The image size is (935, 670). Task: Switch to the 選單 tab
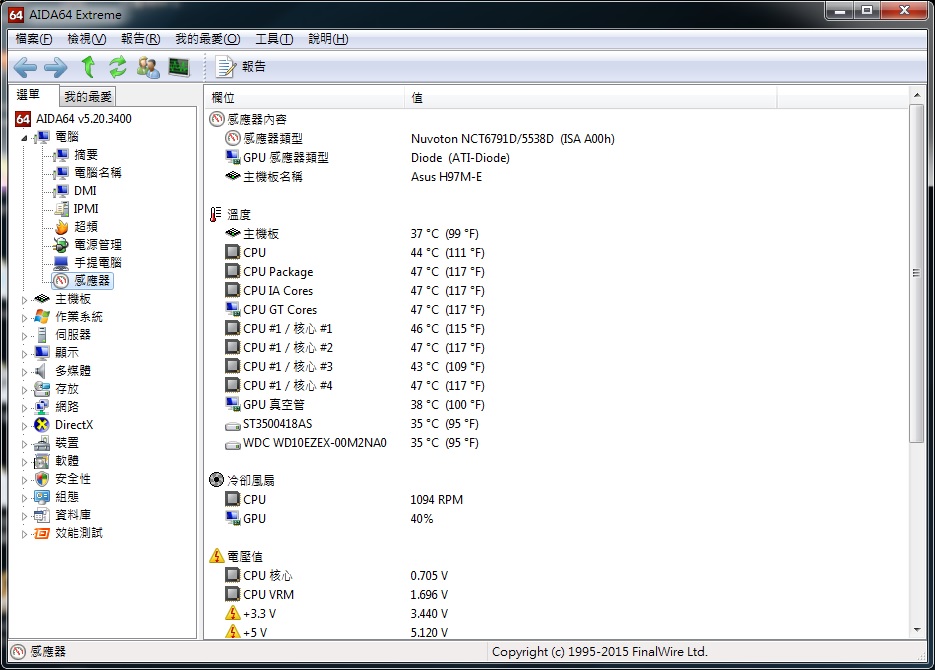[28, 94]
